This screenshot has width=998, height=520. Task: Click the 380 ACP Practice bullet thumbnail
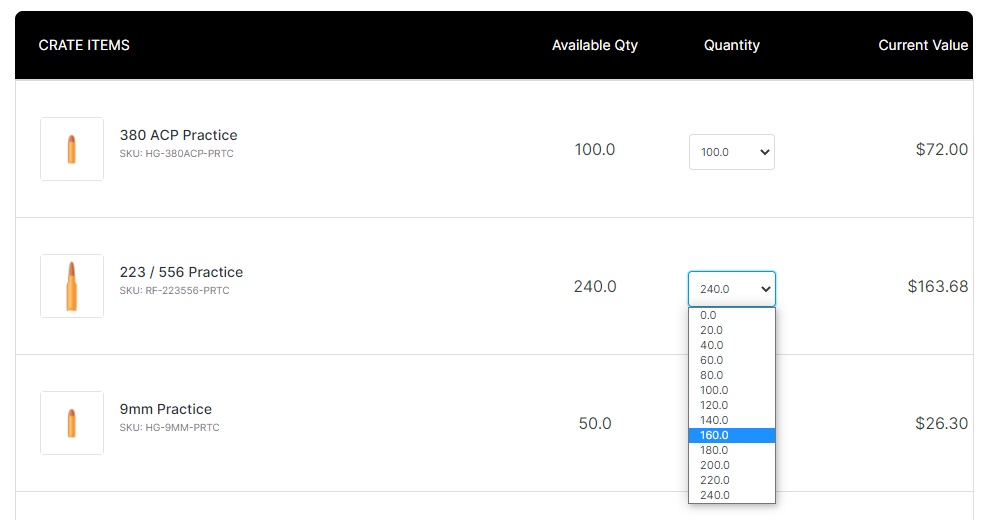click(72, 149)
